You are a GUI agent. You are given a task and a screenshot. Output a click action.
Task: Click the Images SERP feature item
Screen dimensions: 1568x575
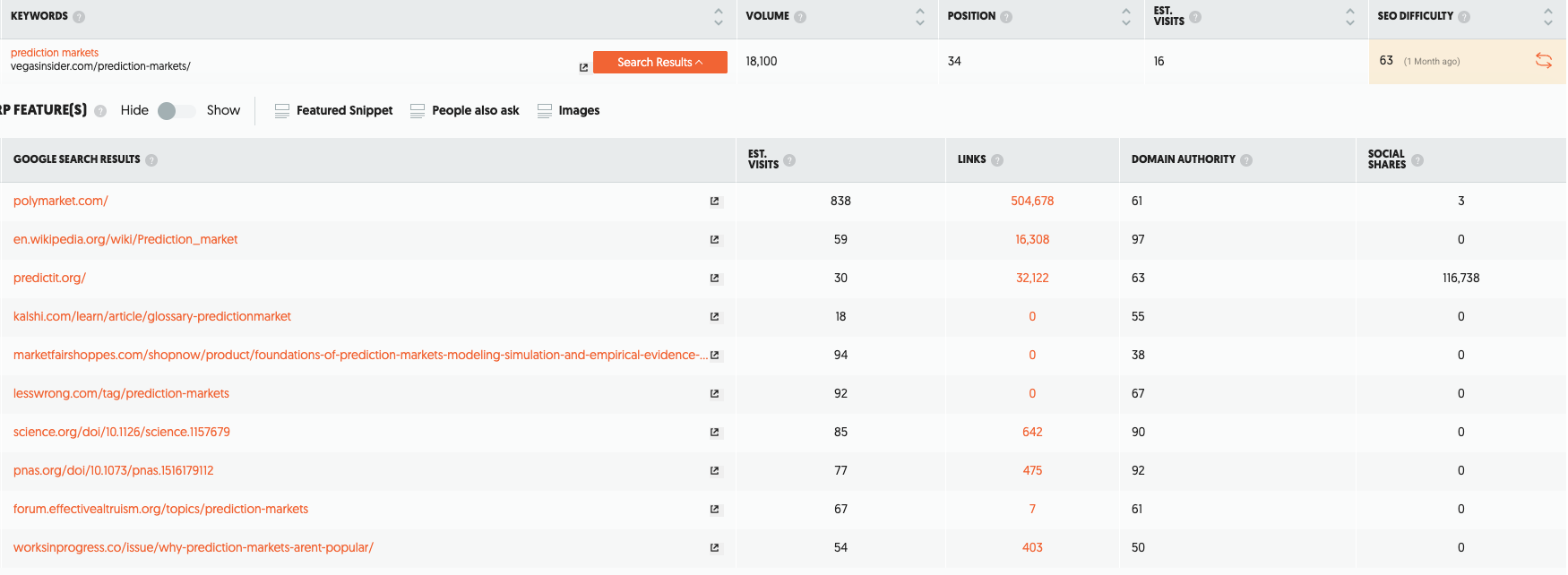[569, 111]
